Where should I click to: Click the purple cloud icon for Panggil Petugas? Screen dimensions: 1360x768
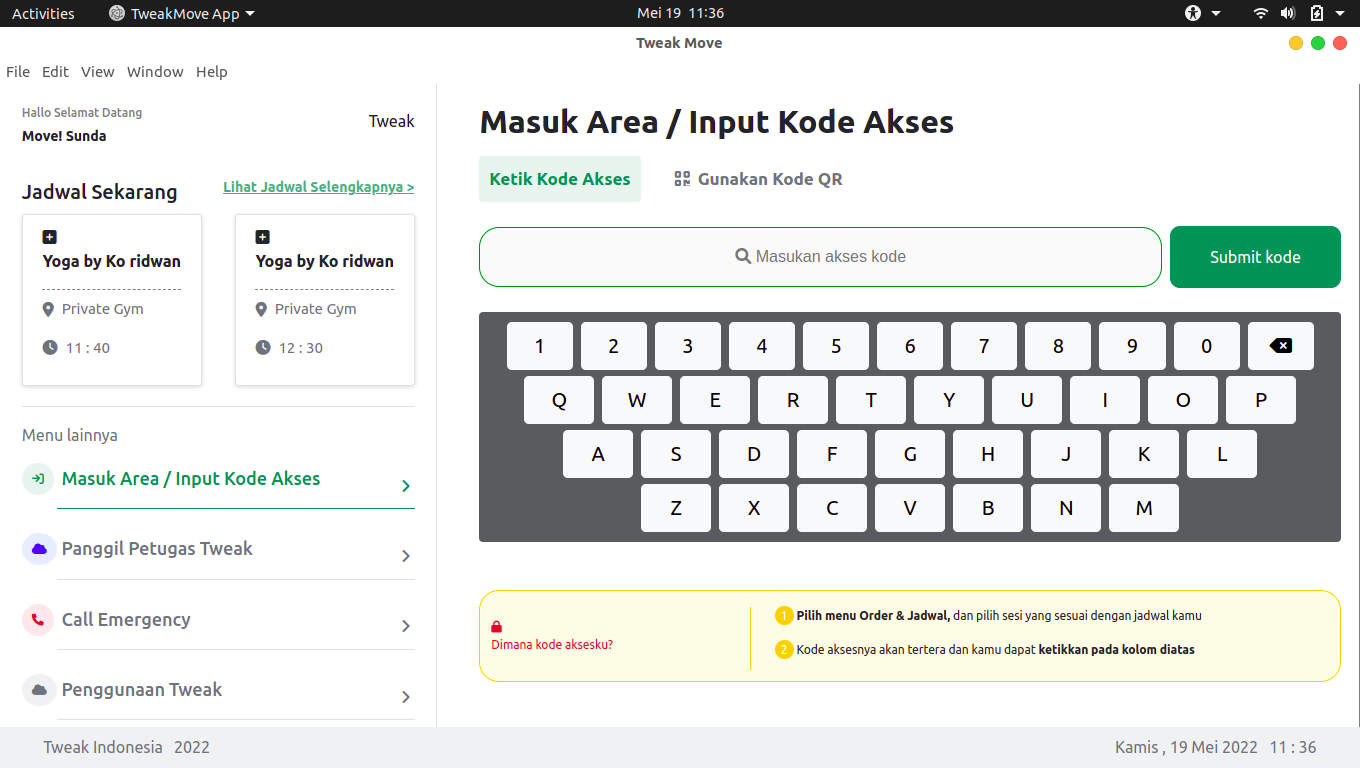pos(38,549)
